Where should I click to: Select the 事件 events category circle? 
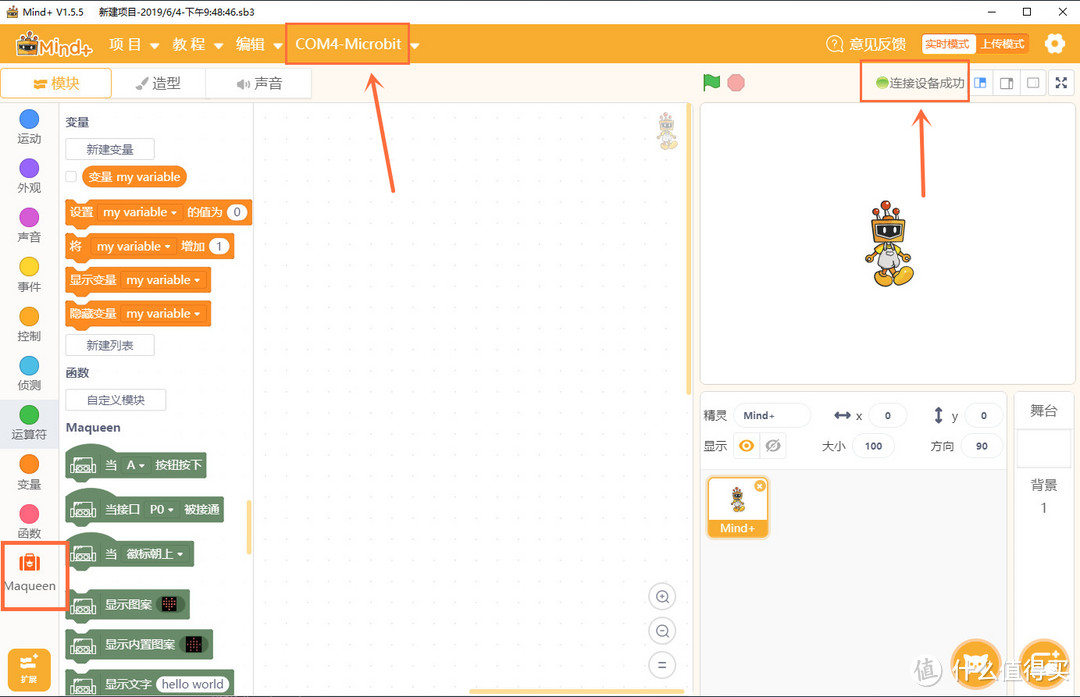pyautogui.click(x=29, y=267)
